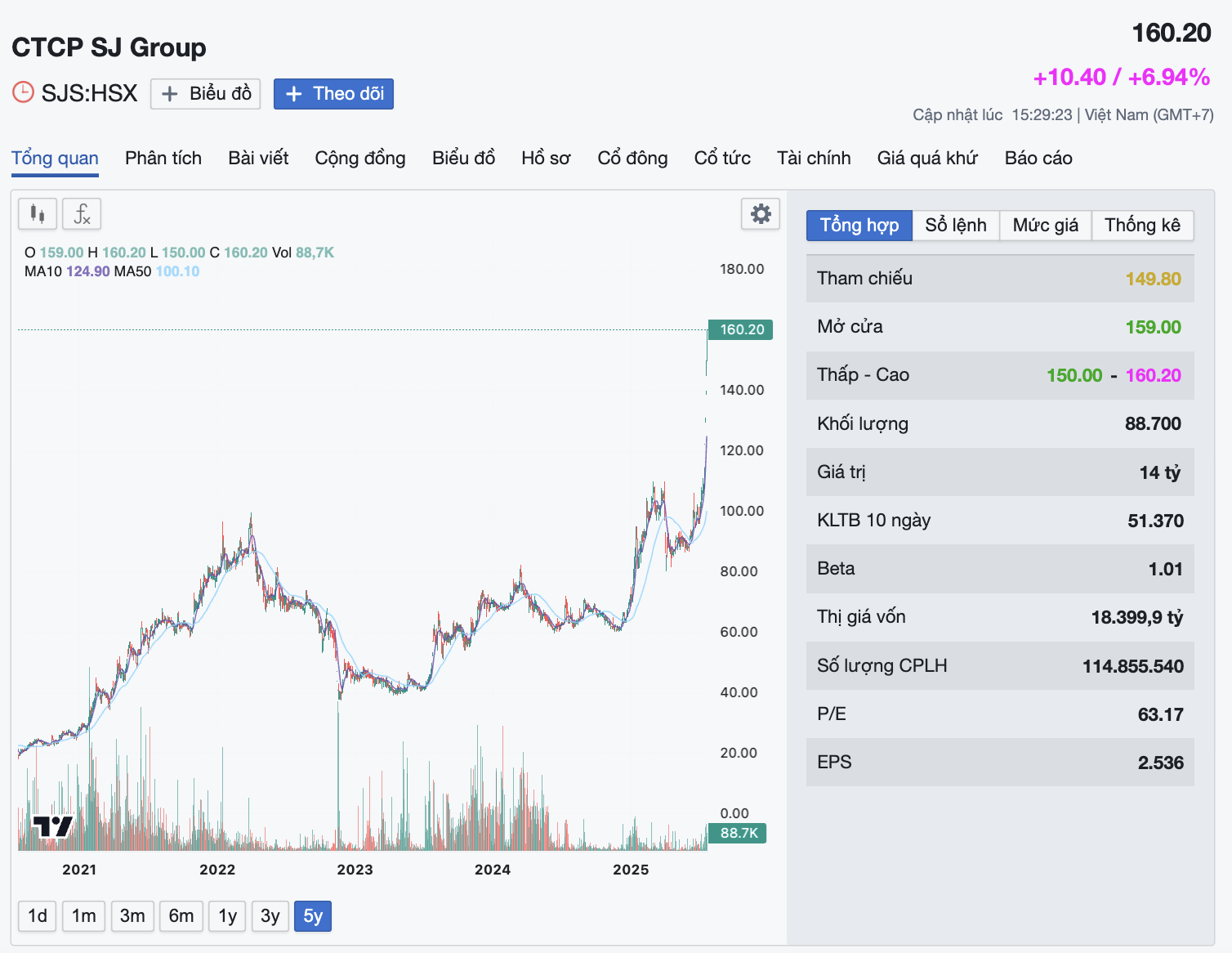1232x953 pixels.
Task: Click the Cao high value 160.20
Action: click(x=1153, y=375)
